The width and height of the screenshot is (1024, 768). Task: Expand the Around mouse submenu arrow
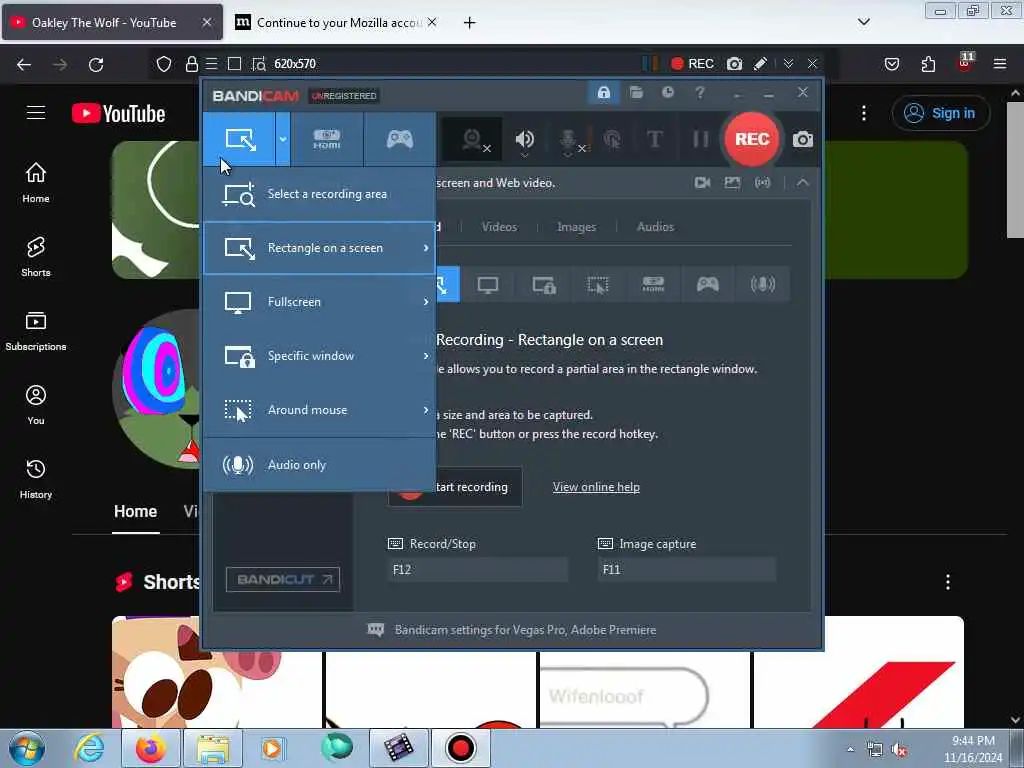pos(426,410)
